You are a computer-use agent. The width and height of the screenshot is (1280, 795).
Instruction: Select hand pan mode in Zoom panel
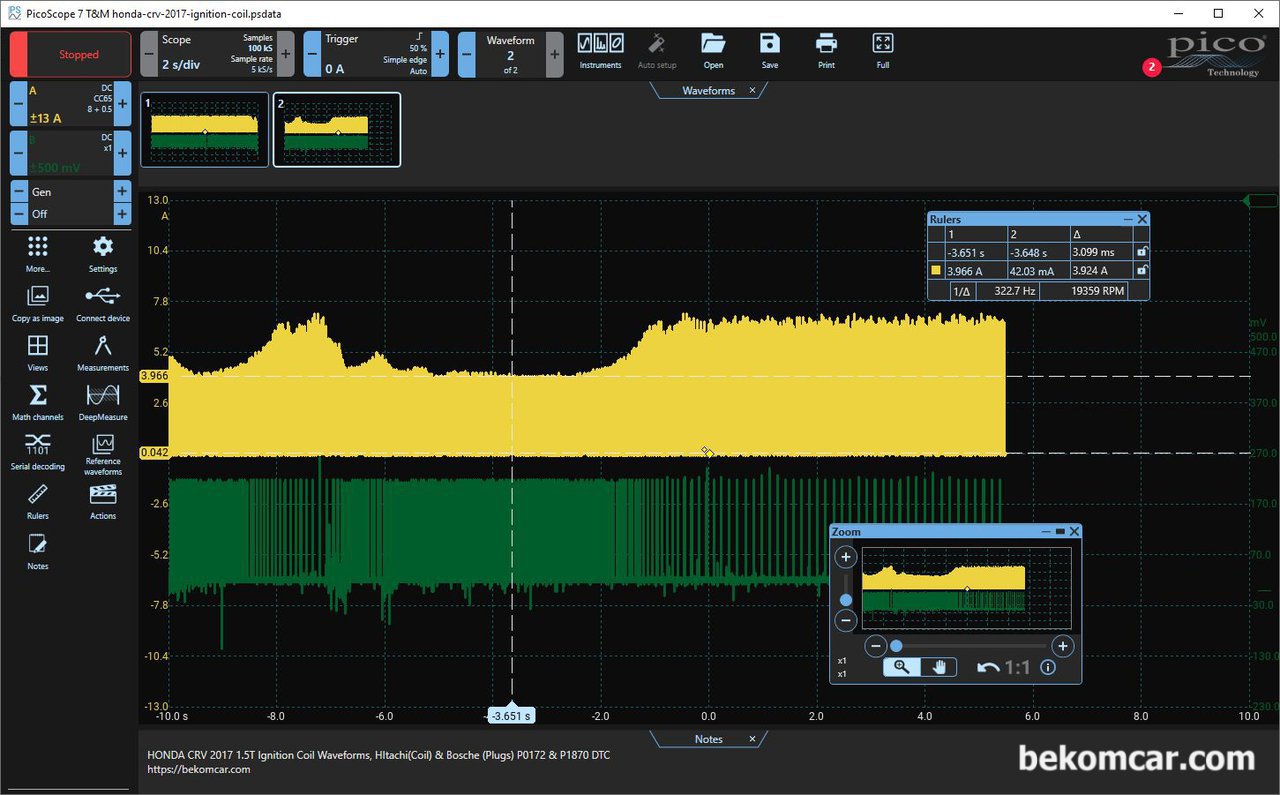click(938, 668)
